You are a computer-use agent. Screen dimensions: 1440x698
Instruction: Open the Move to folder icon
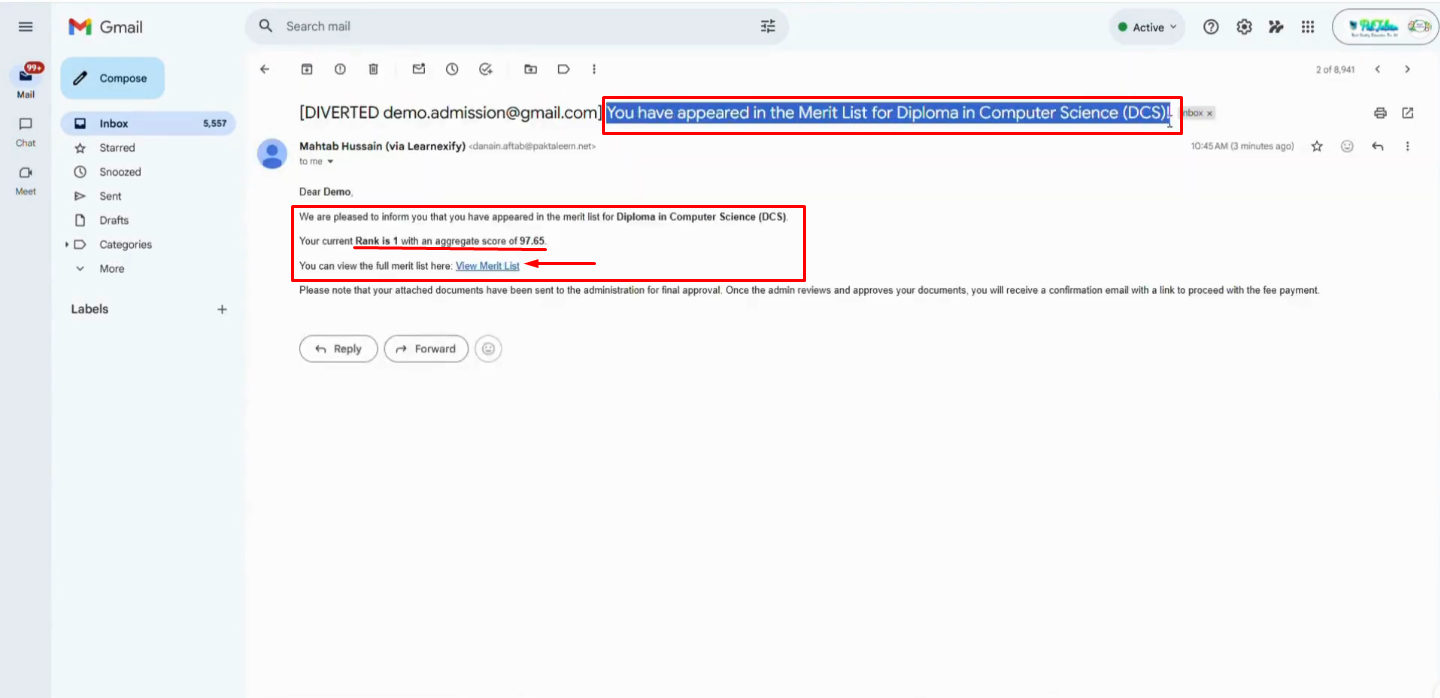click(x=531, y=69)
